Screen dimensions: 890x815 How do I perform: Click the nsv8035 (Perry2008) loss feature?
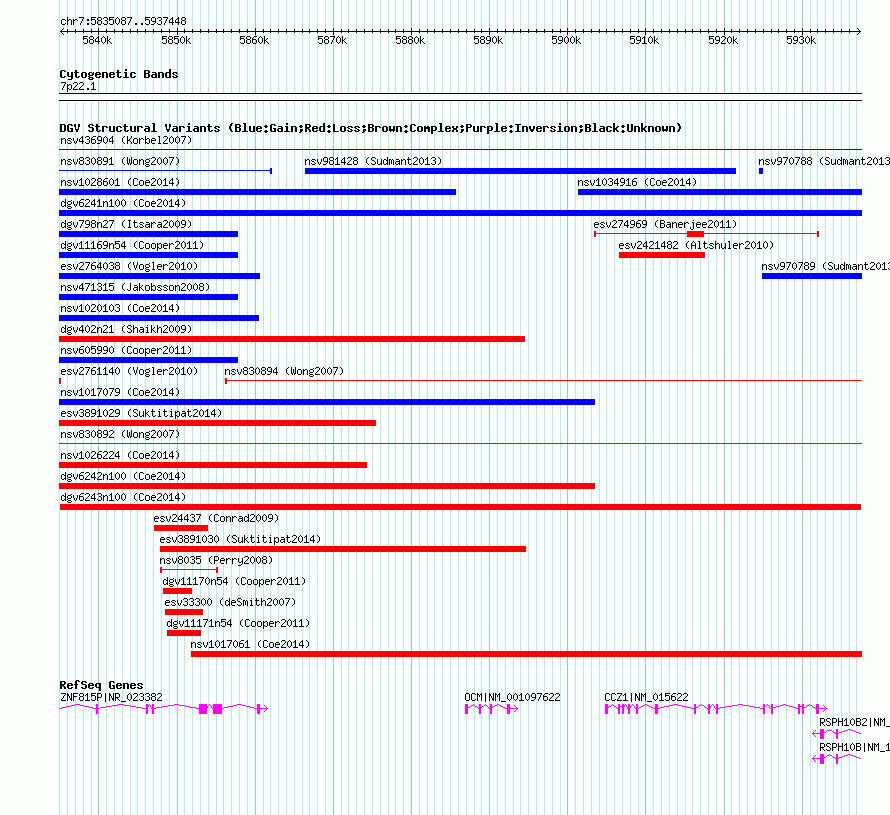[189, 570]
